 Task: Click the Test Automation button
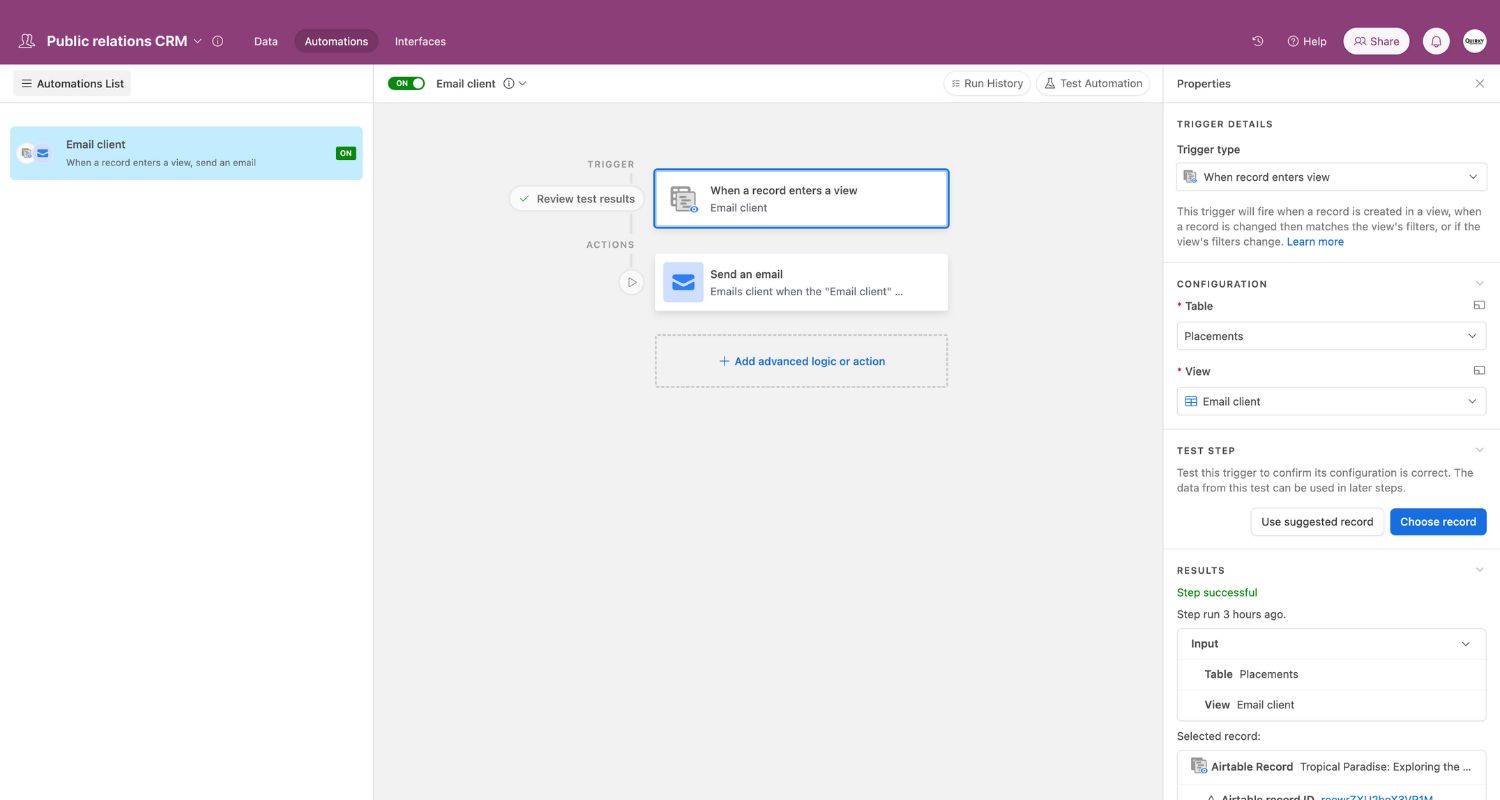1093,84
